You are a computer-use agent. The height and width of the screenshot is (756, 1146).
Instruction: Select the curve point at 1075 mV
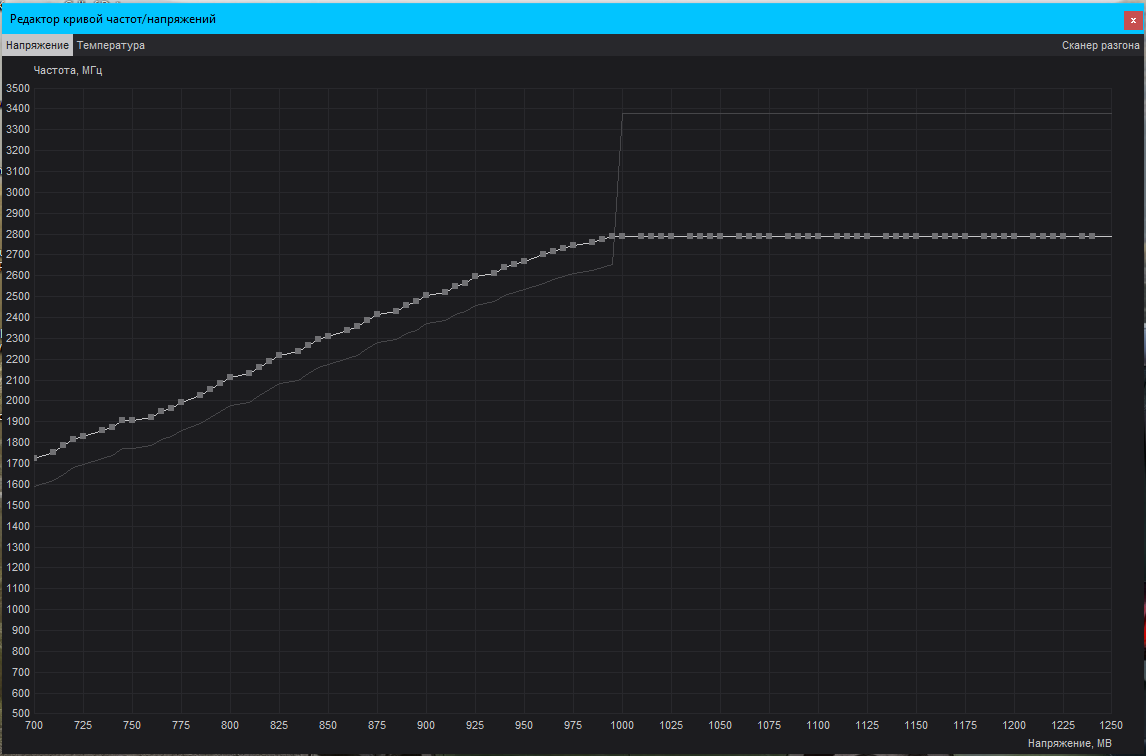[769, 236]
